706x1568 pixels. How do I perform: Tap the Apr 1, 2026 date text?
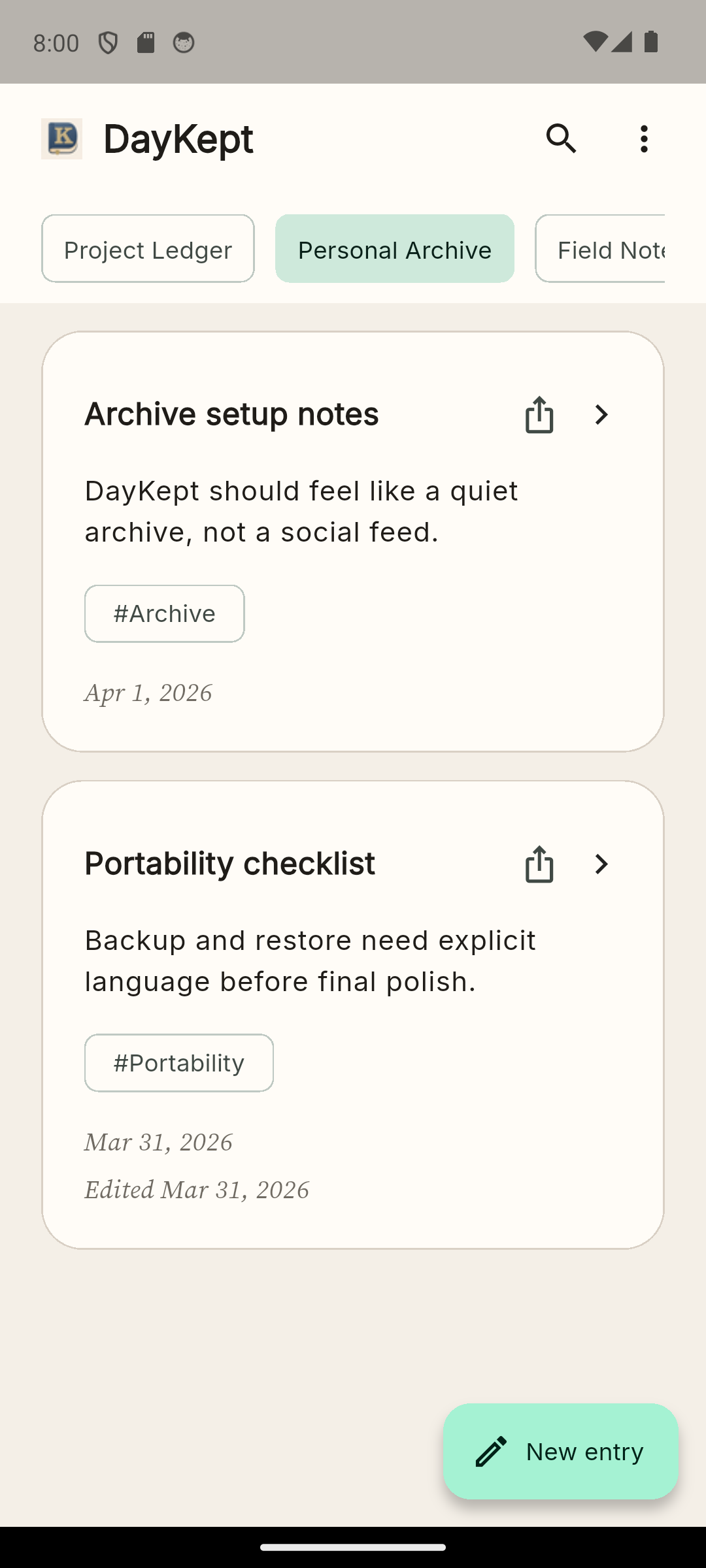click(147, 693)
